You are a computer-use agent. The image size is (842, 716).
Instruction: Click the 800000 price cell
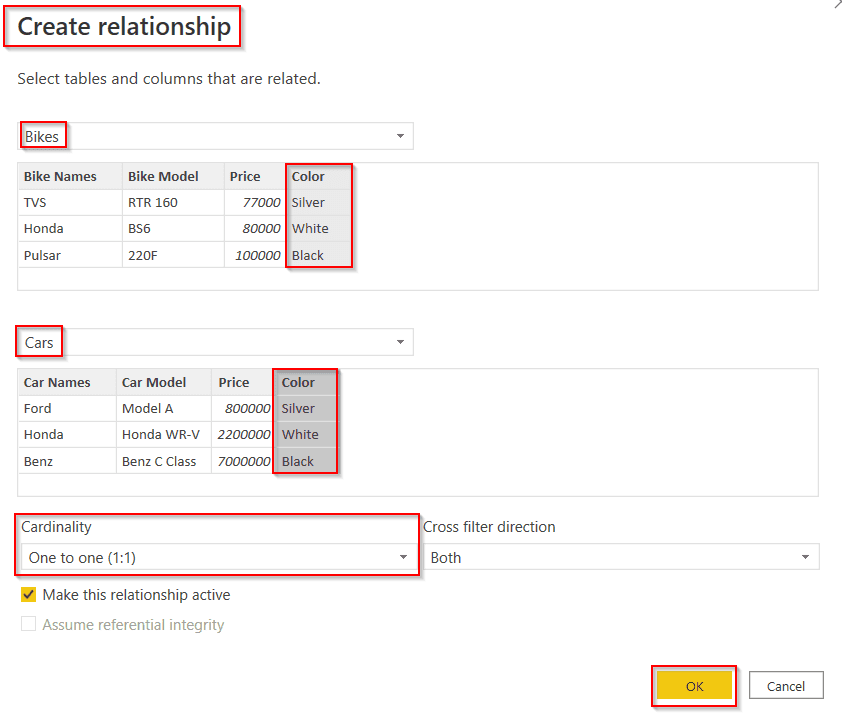point(243,408)
